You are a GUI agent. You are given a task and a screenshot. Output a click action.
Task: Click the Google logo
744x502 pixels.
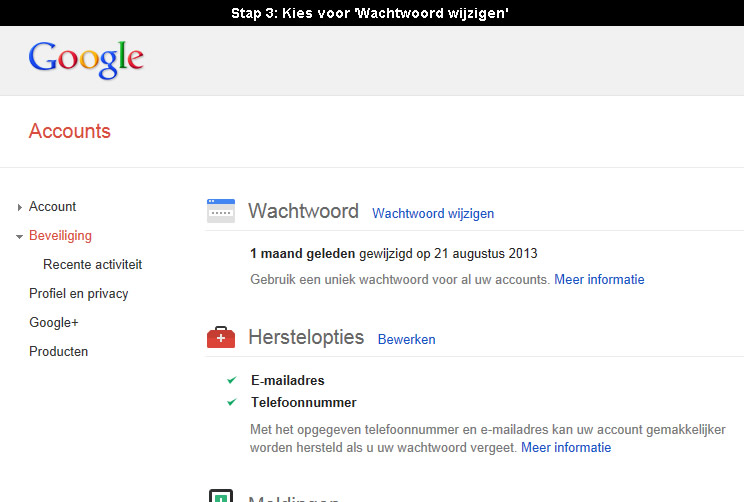pyautogui.click(x=86, y=60)
